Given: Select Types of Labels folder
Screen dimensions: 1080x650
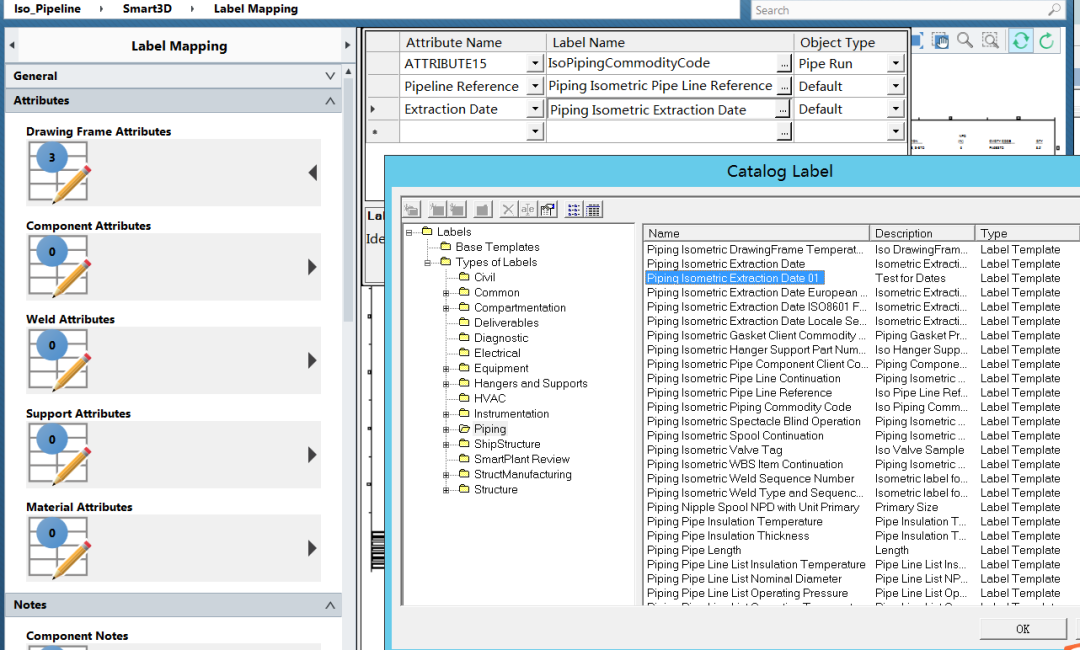Looking at the screenshot, I should (x=496, y=262).
